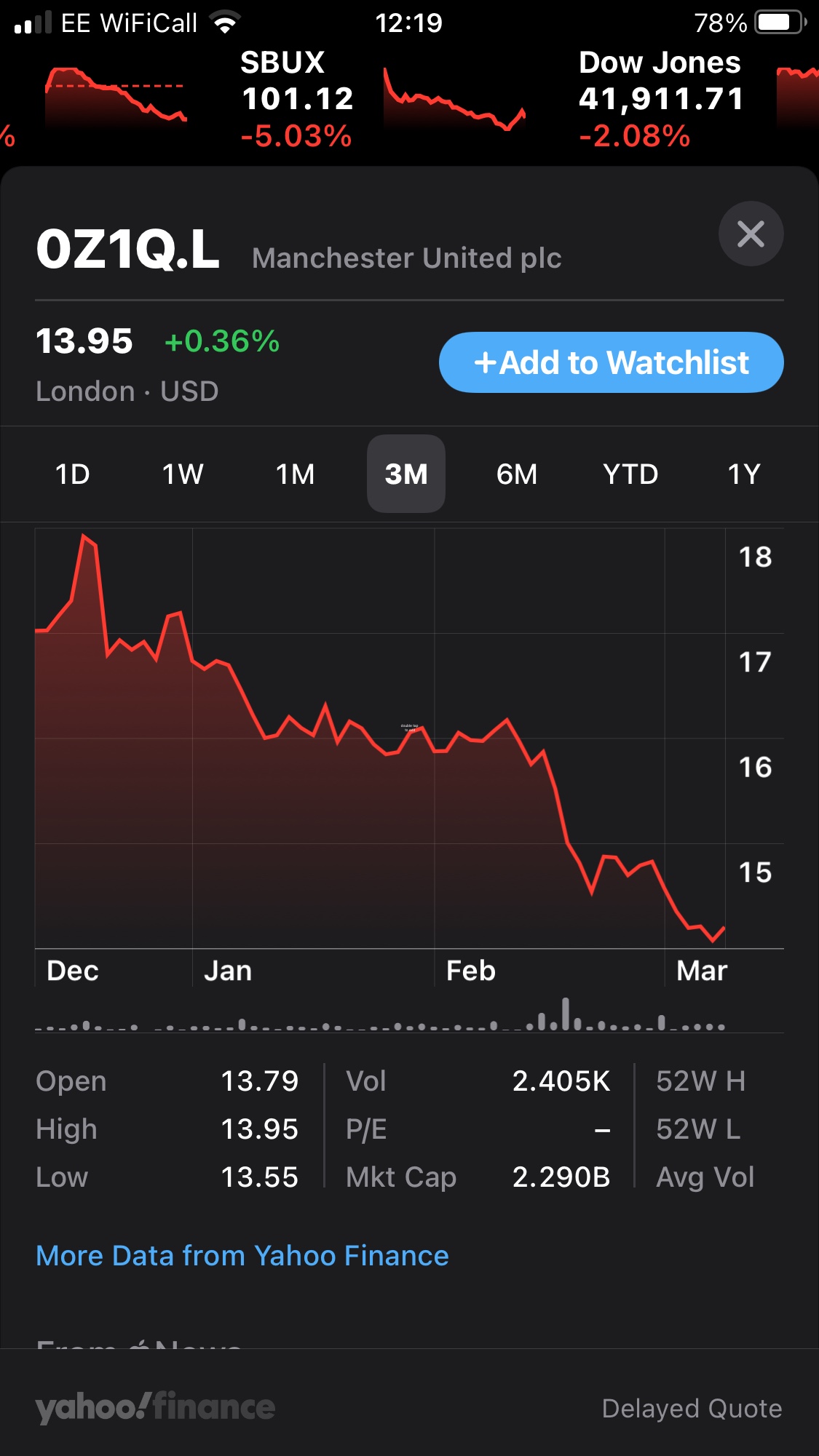The height and width of the screenshot is (1456, 819).
Task: Tap the battery indicator icon
Action: click(780, 23)
